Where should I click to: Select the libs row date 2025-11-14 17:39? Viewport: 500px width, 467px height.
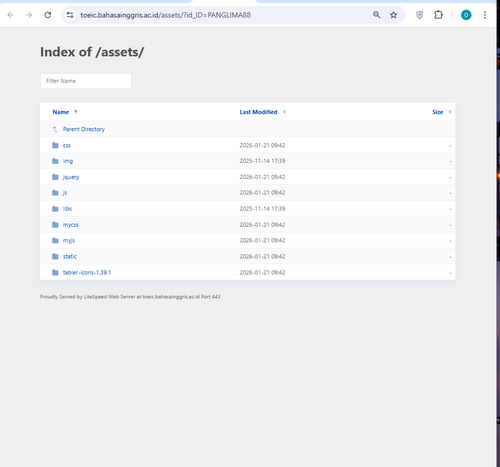pyautogui.click(x=262, y=209)
